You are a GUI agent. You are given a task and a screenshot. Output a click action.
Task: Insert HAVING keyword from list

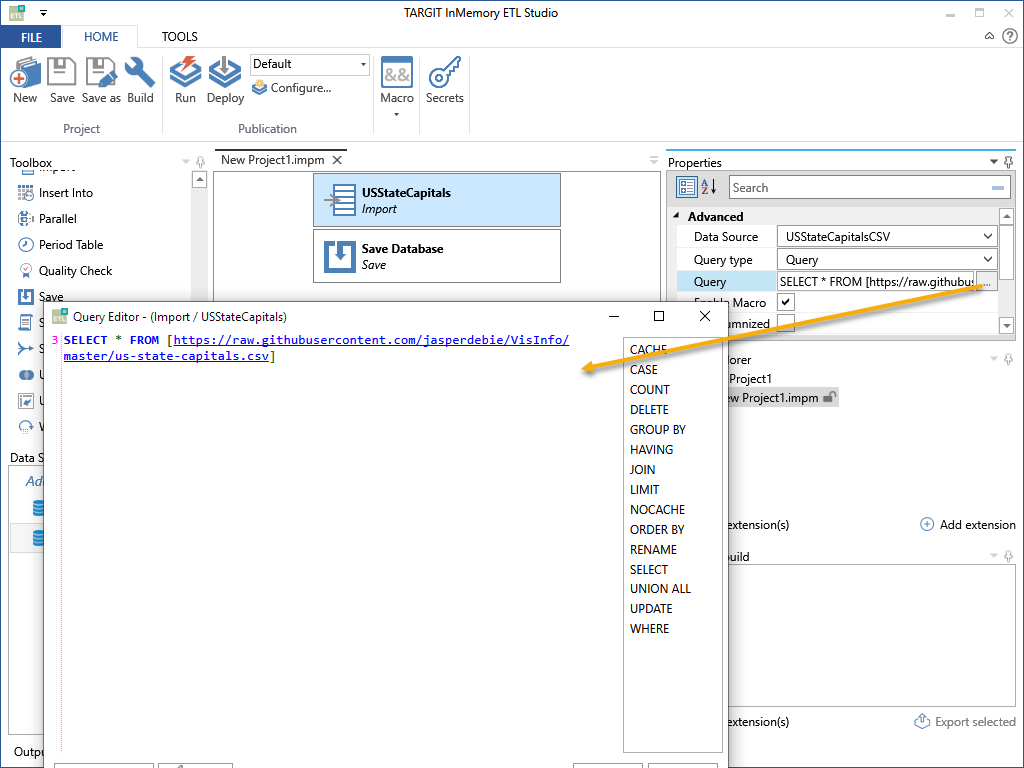tap(652, 449)
